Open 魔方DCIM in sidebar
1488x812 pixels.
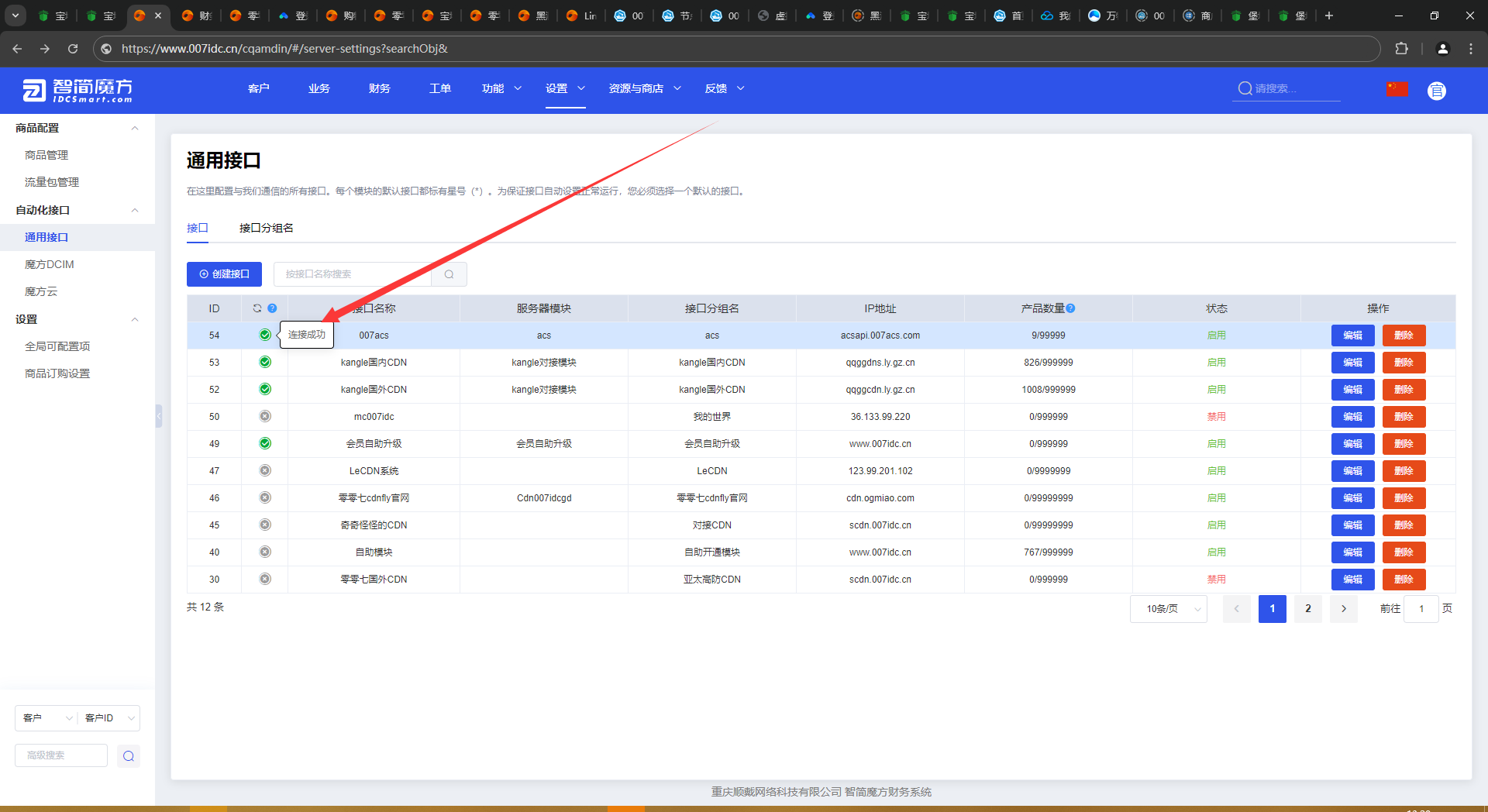[50, 264]
